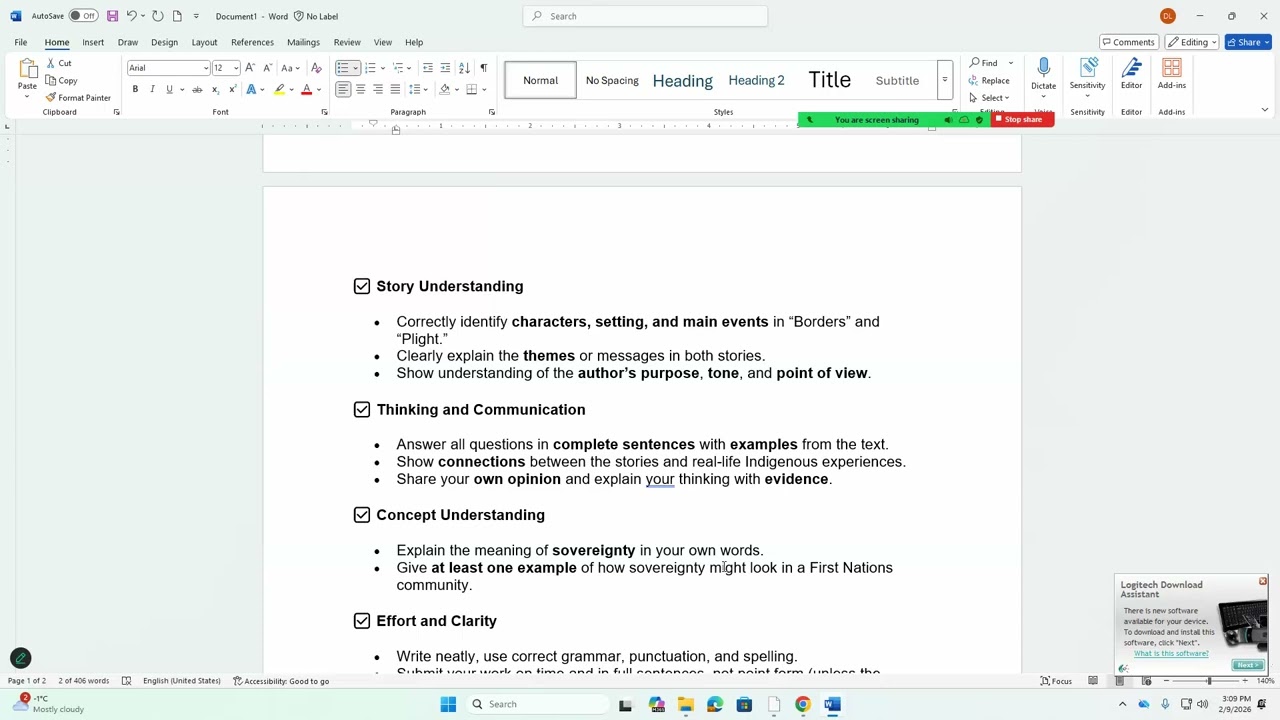The image size is (1280, 720).
Task: Switch to the Design tab
Action: coord(164,42)
